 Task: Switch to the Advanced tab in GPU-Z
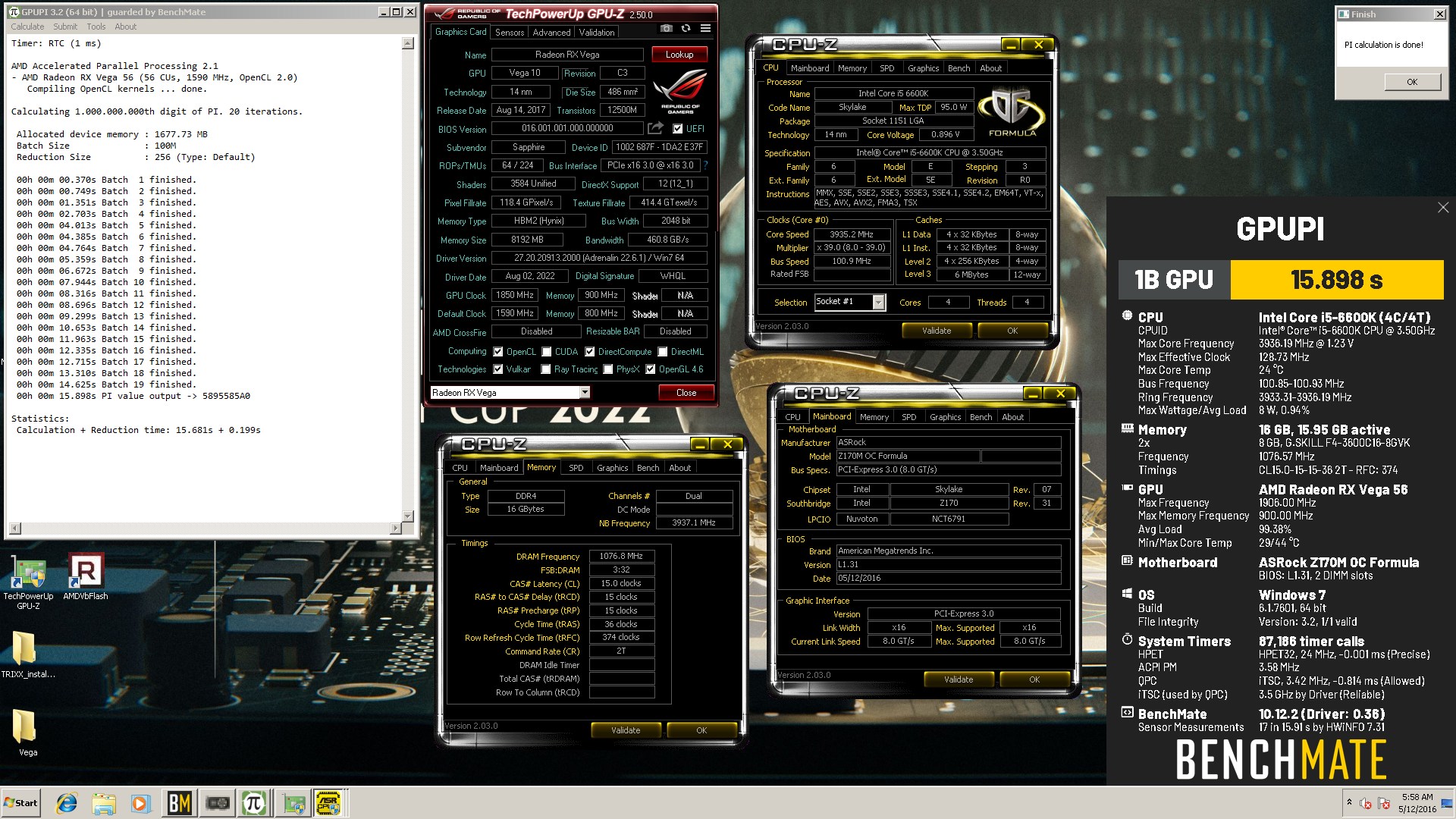click(x=551, y=33)
